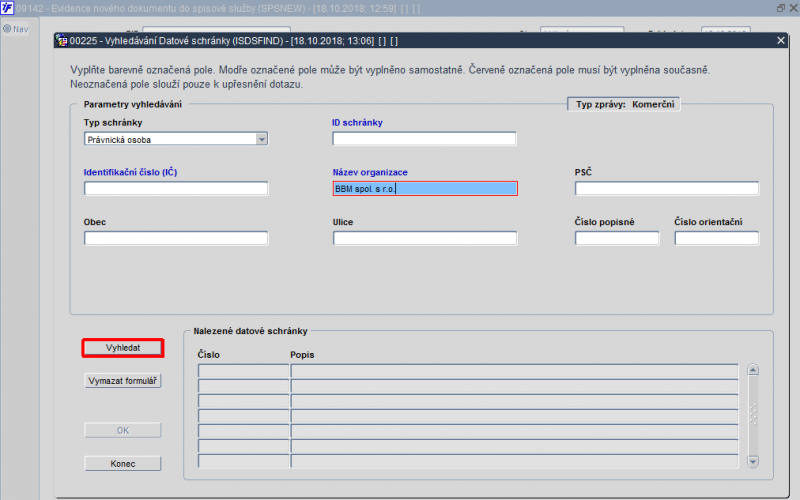Click the Ulice input field
800x500 pixels.
[425, 238]
